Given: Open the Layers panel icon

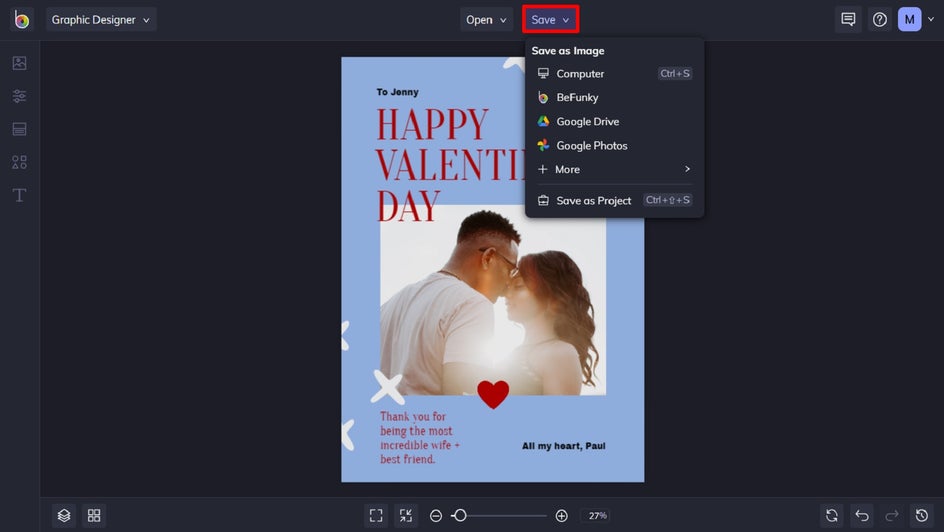Looking at the screenshot, I should point(64,516).
